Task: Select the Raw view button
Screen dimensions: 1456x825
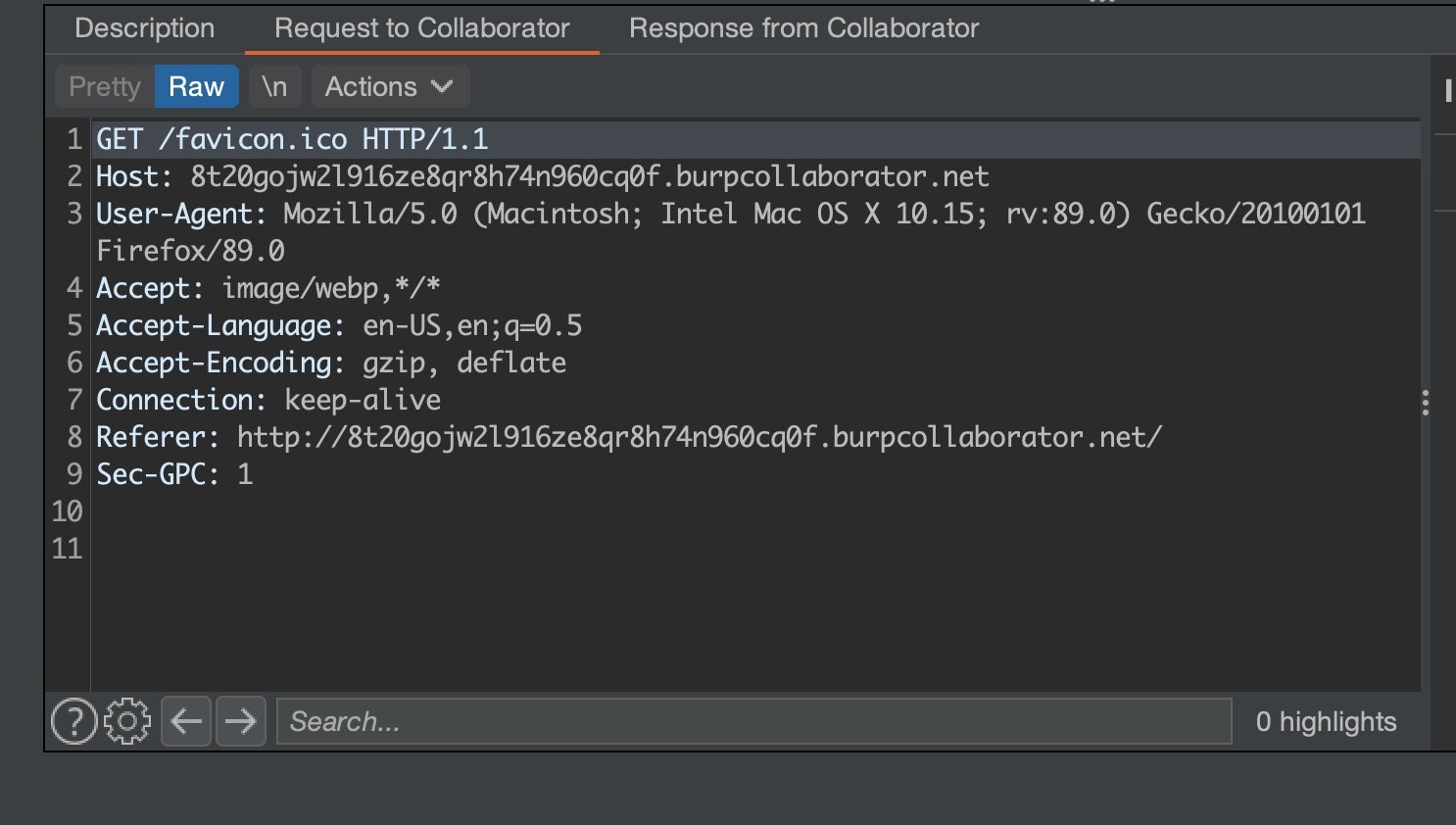Action: click(196, 86)
